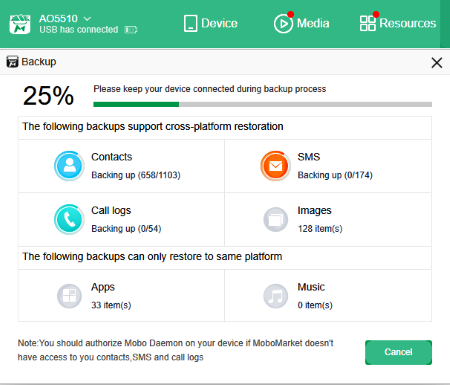
Task: Close the Backup dialog
Action: click(x=437, y=63)
